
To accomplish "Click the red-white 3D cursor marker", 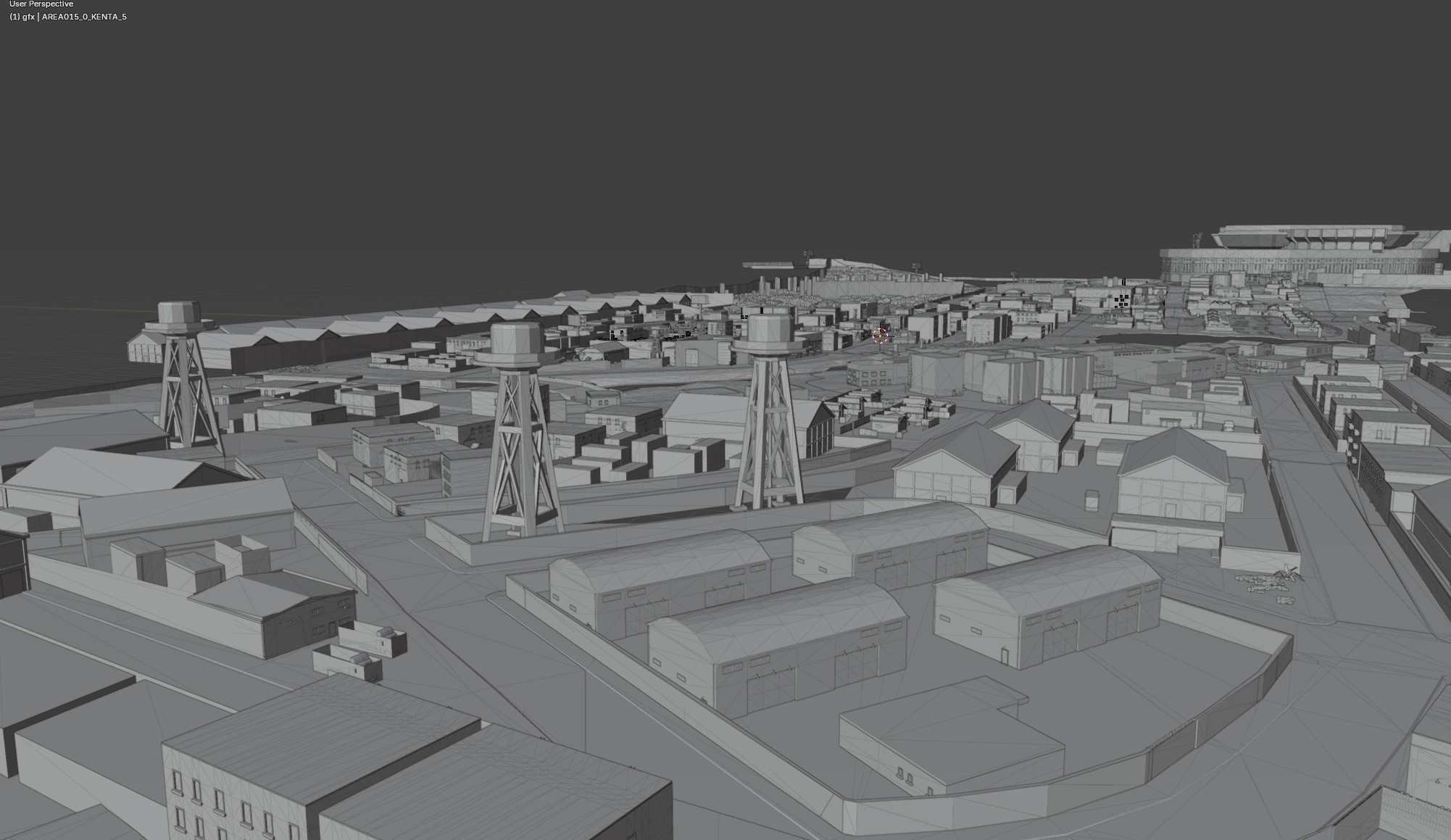I will tap(880, 336).
